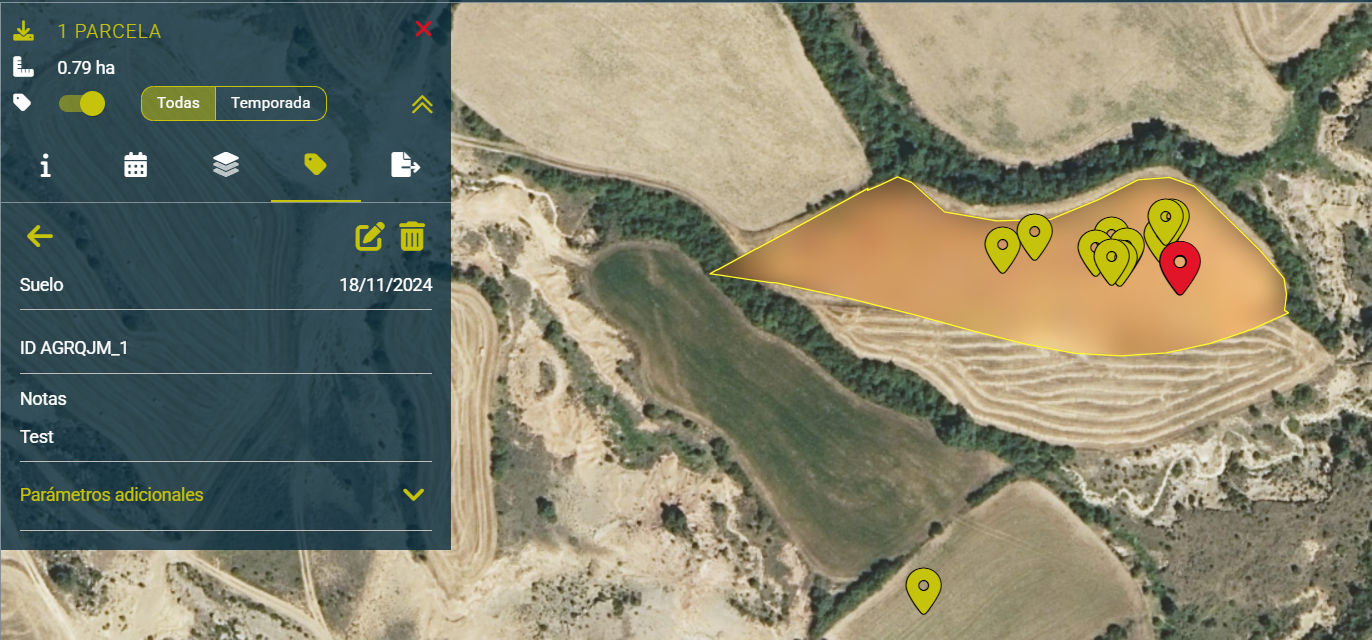Screen dimensions: 1372x640
Task: Open the export file icon
Action: coord(405,165)
